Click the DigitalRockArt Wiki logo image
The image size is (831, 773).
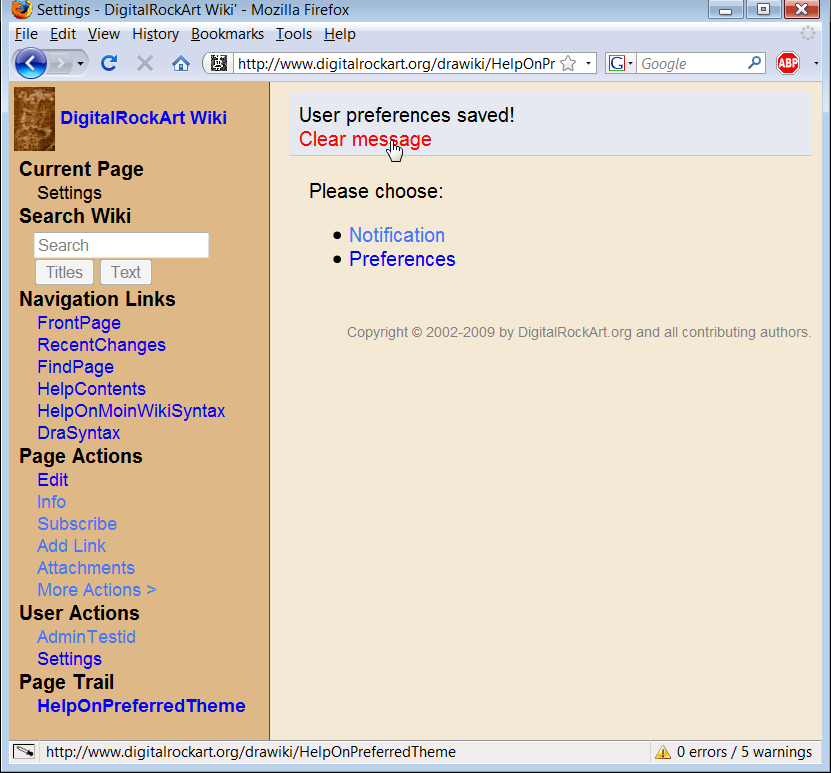coord(34,118)
